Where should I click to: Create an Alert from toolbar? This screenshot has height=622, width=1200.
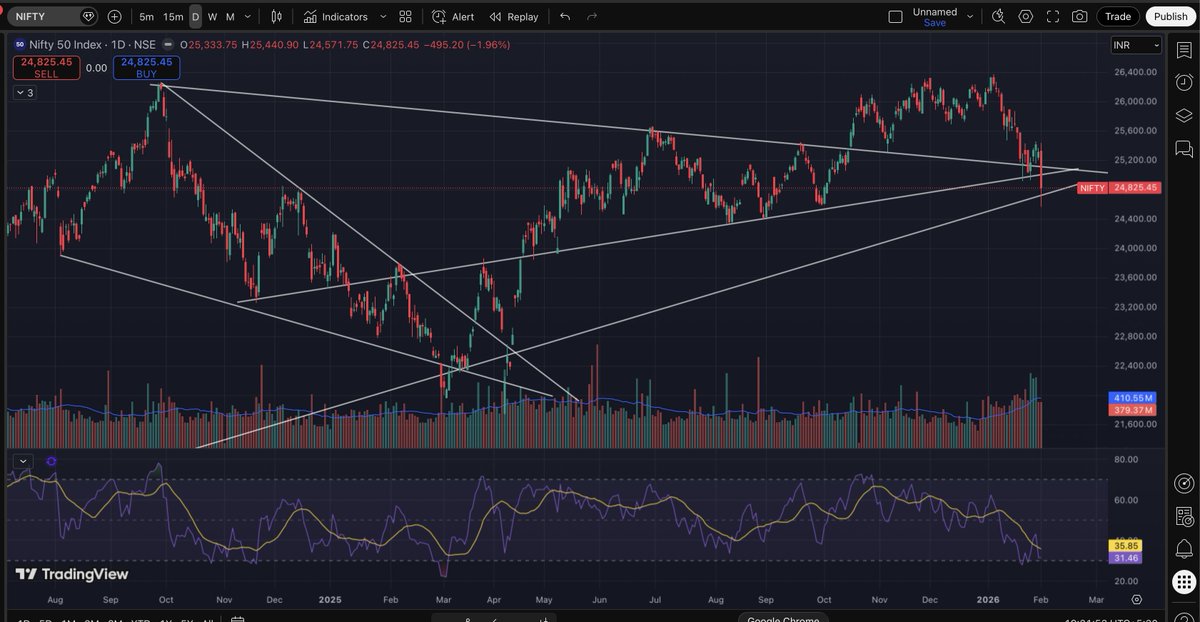click(453, 16)
